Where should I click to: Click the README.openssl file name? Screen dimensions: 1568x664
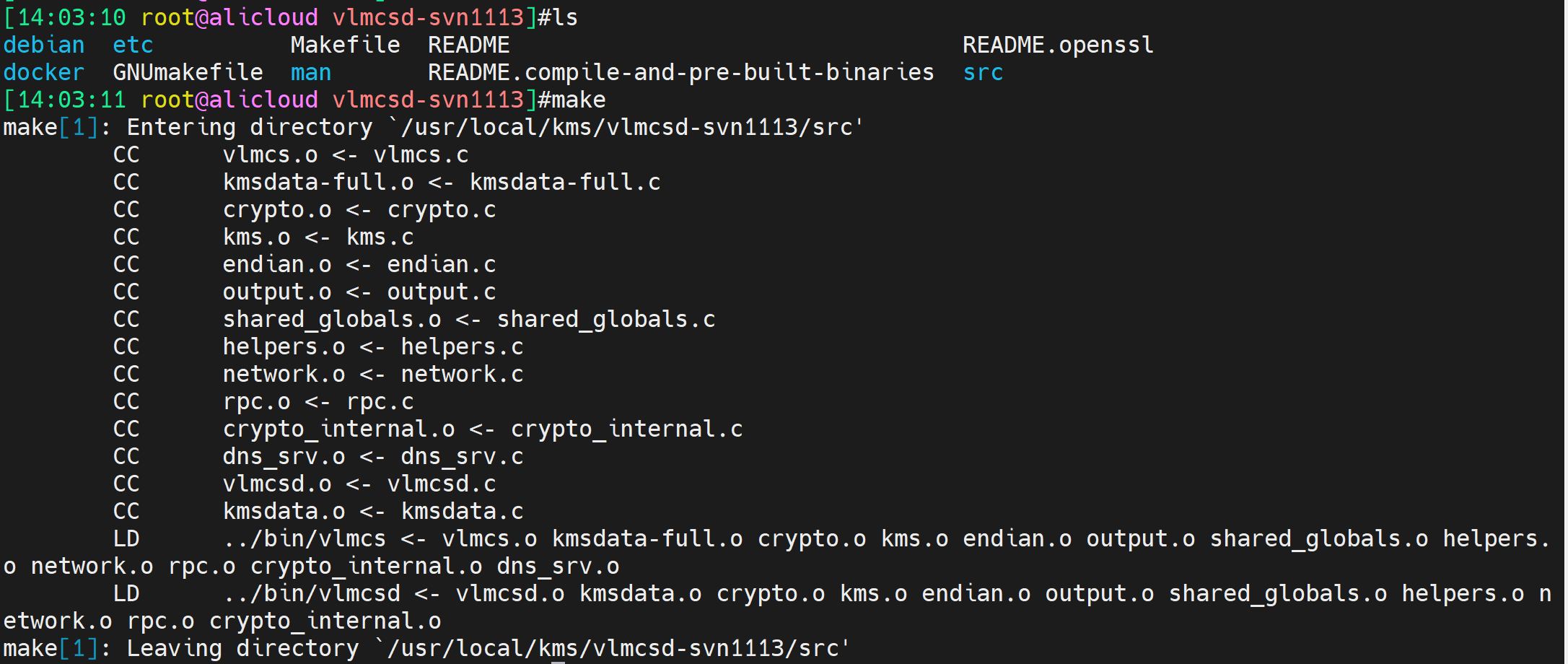click(1058, 45)
